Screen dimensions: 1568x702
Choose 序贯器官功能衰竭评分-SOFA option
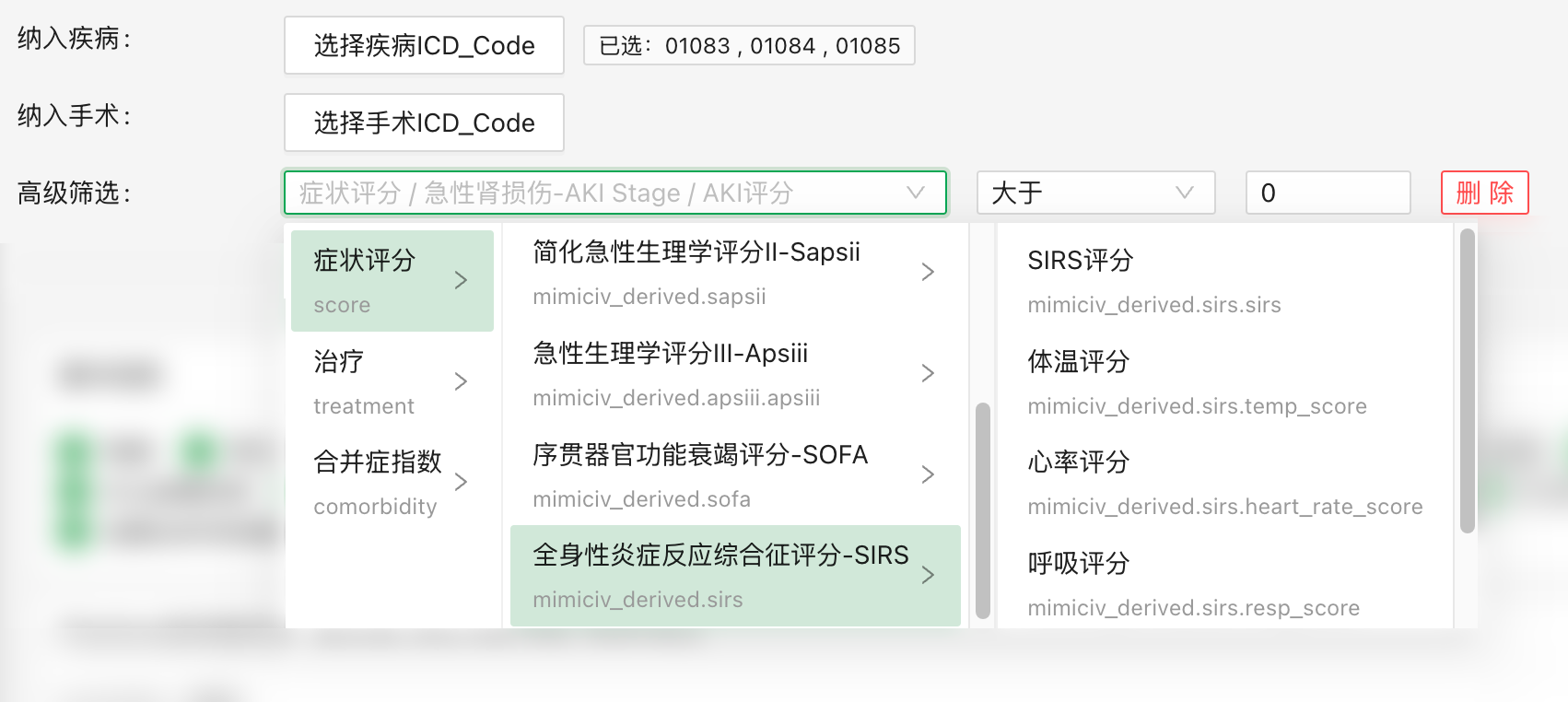point(700,474)
